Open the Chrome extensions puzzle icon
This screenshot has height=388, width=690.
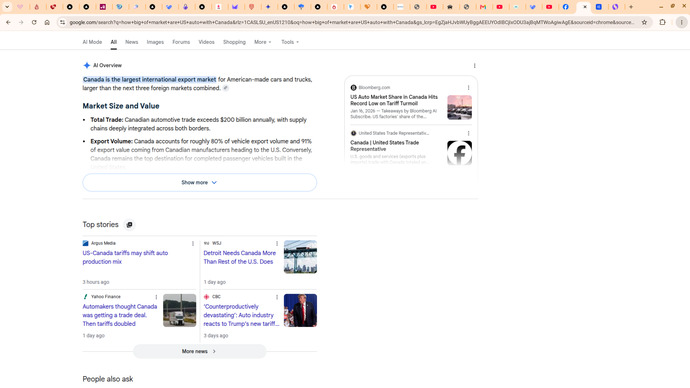pyautogui.click(x=662, y=22)
